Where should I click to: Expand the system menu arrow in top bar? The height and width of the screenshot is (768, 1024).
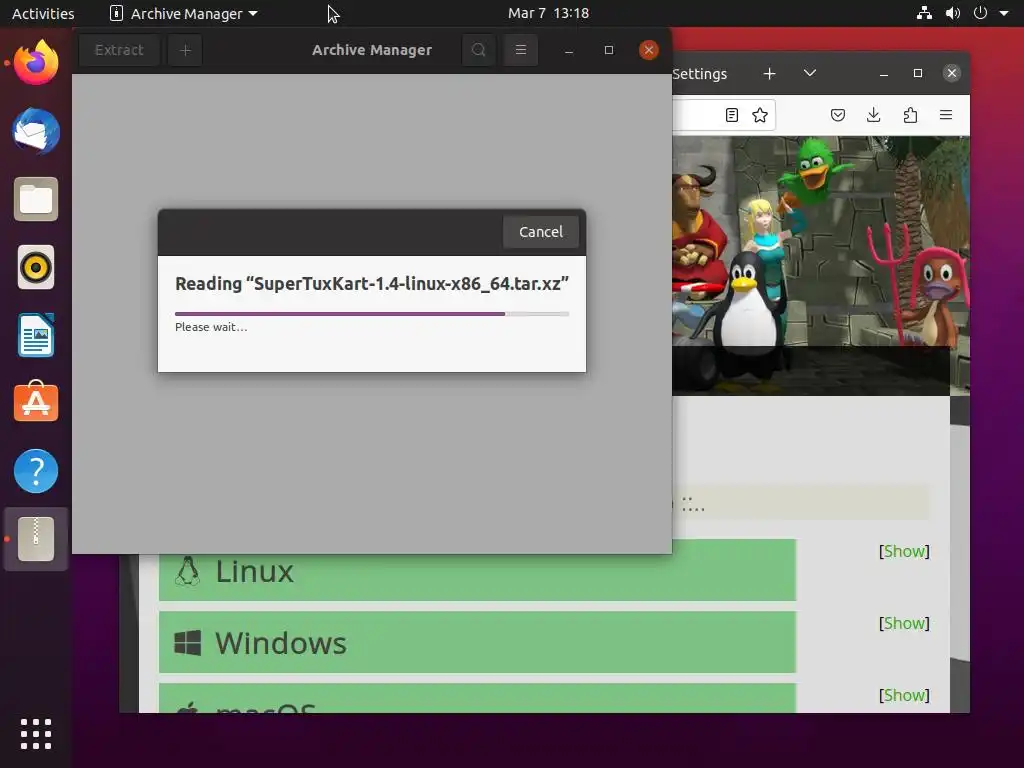pyautogui.click(x=1004, y=13)
